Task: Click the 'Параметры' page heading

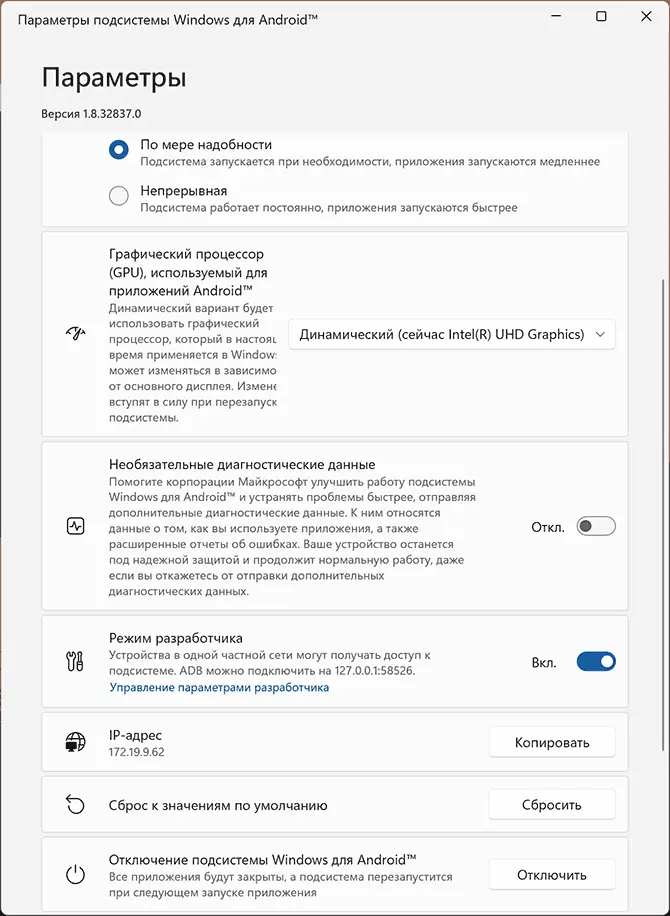Action: tap(114, 78)
